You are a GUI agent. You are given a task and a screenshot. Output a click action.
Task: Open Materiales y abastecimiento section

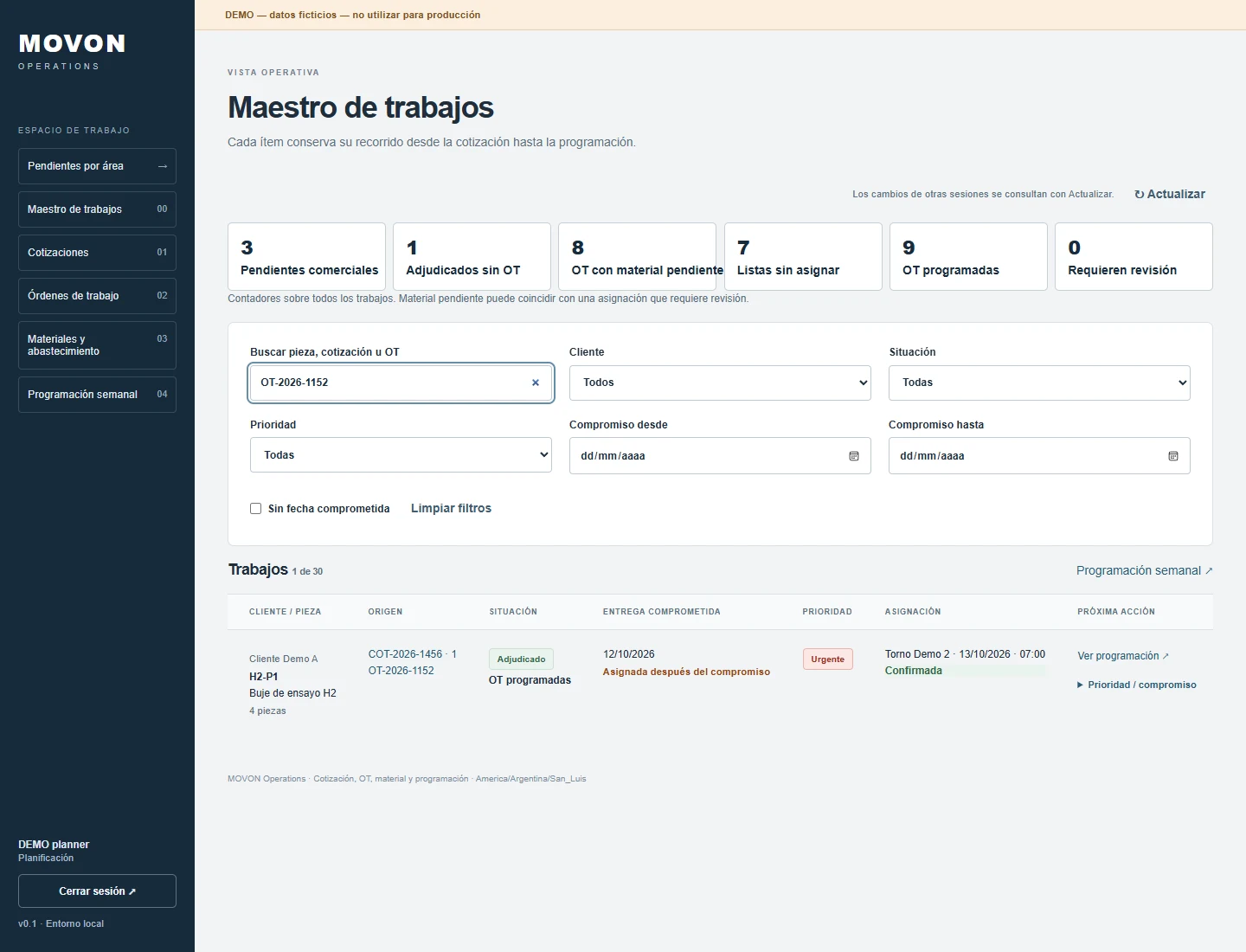[97, 345]
